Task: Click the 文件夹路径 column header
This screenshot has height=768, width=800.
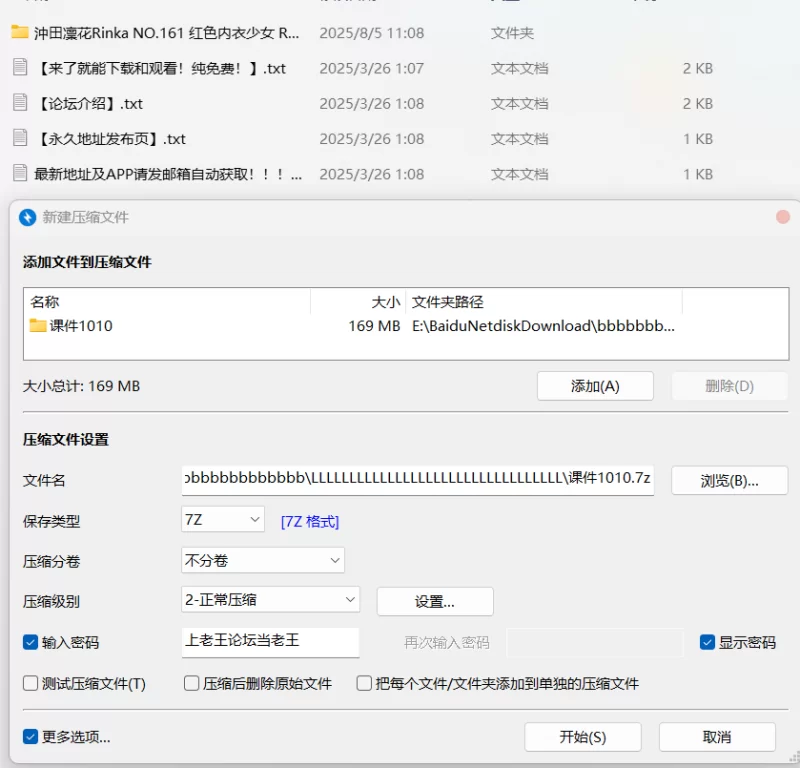Action: coord(447,302)
